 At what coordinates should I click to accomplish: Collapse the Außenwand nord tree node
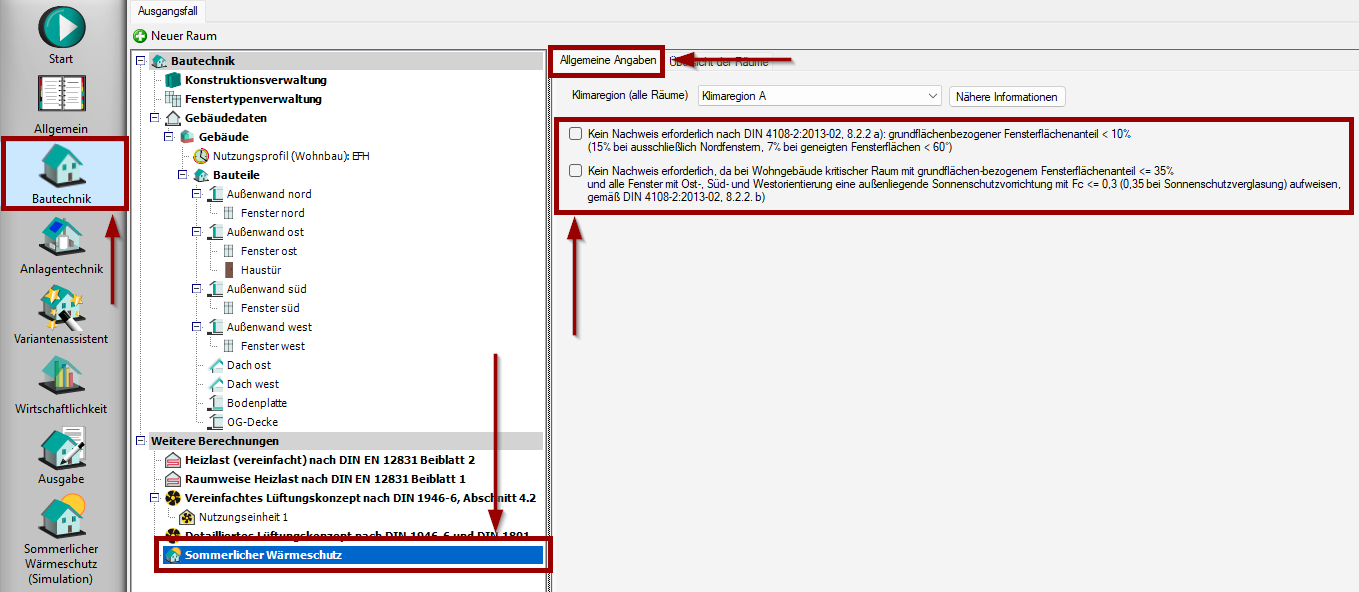197,194
